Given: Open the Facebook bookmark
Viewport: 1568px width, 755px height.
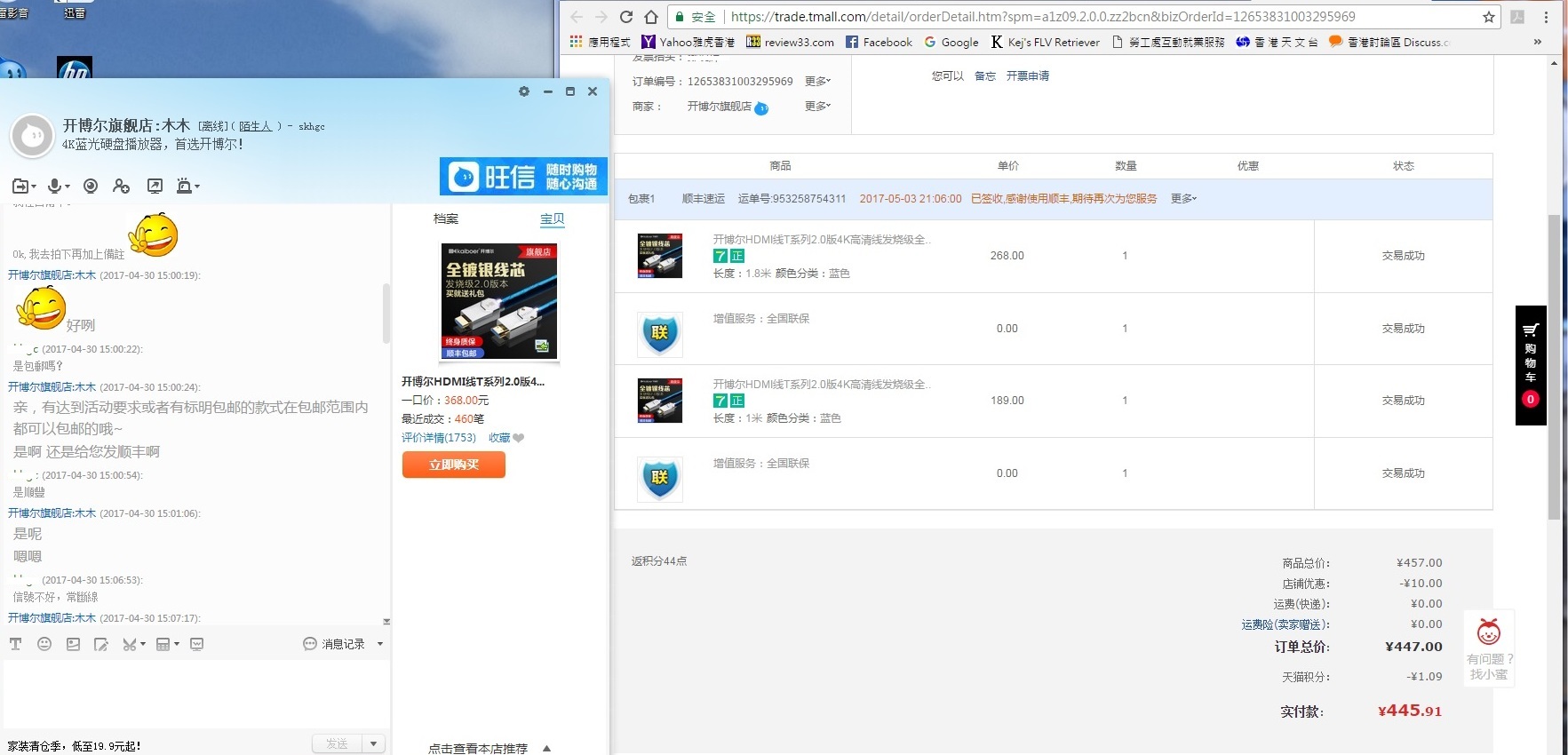Looking at the screenshot, I should click(879, 42).
